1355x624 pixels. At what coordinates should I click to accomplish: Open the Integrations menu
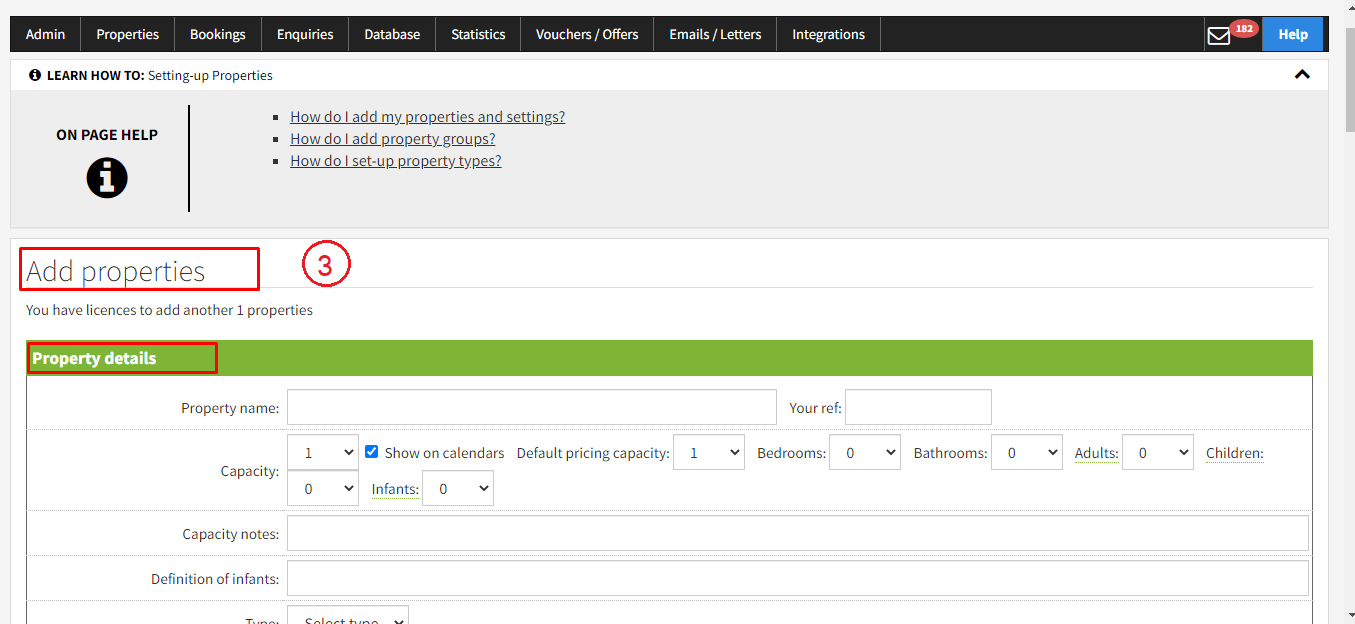pos(828,34)
